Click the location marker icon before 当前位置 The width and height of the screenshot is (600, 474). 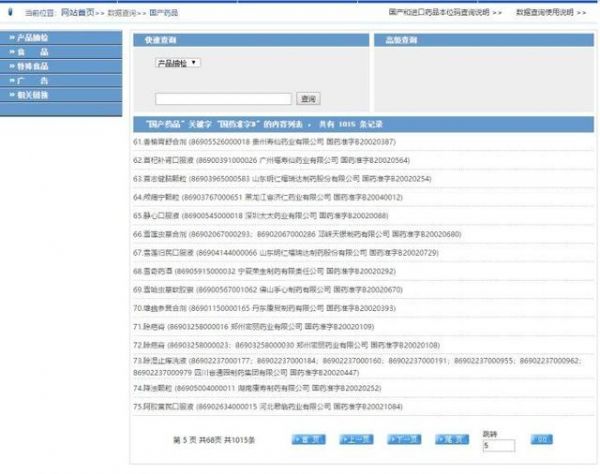10,12
